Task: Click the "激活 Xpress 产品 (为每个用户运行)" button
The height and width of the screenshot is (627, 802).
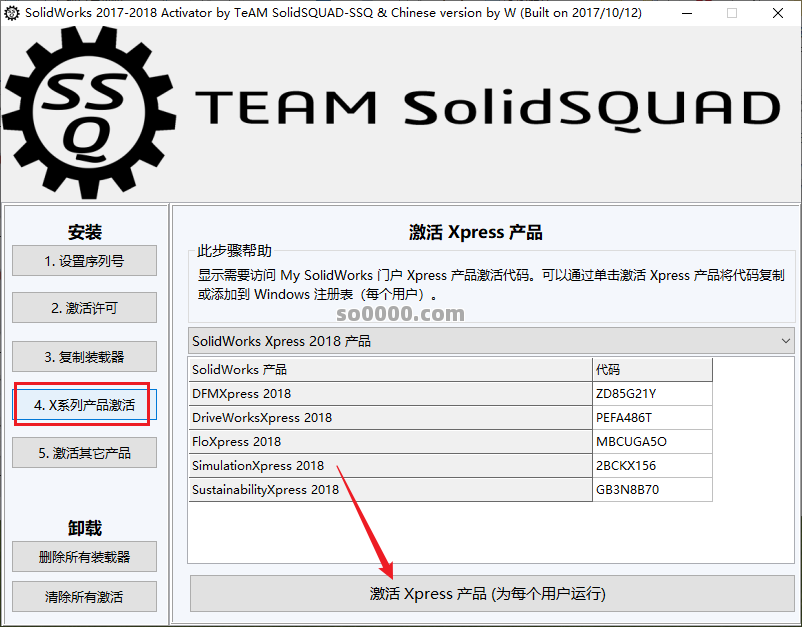Action: 492,594
